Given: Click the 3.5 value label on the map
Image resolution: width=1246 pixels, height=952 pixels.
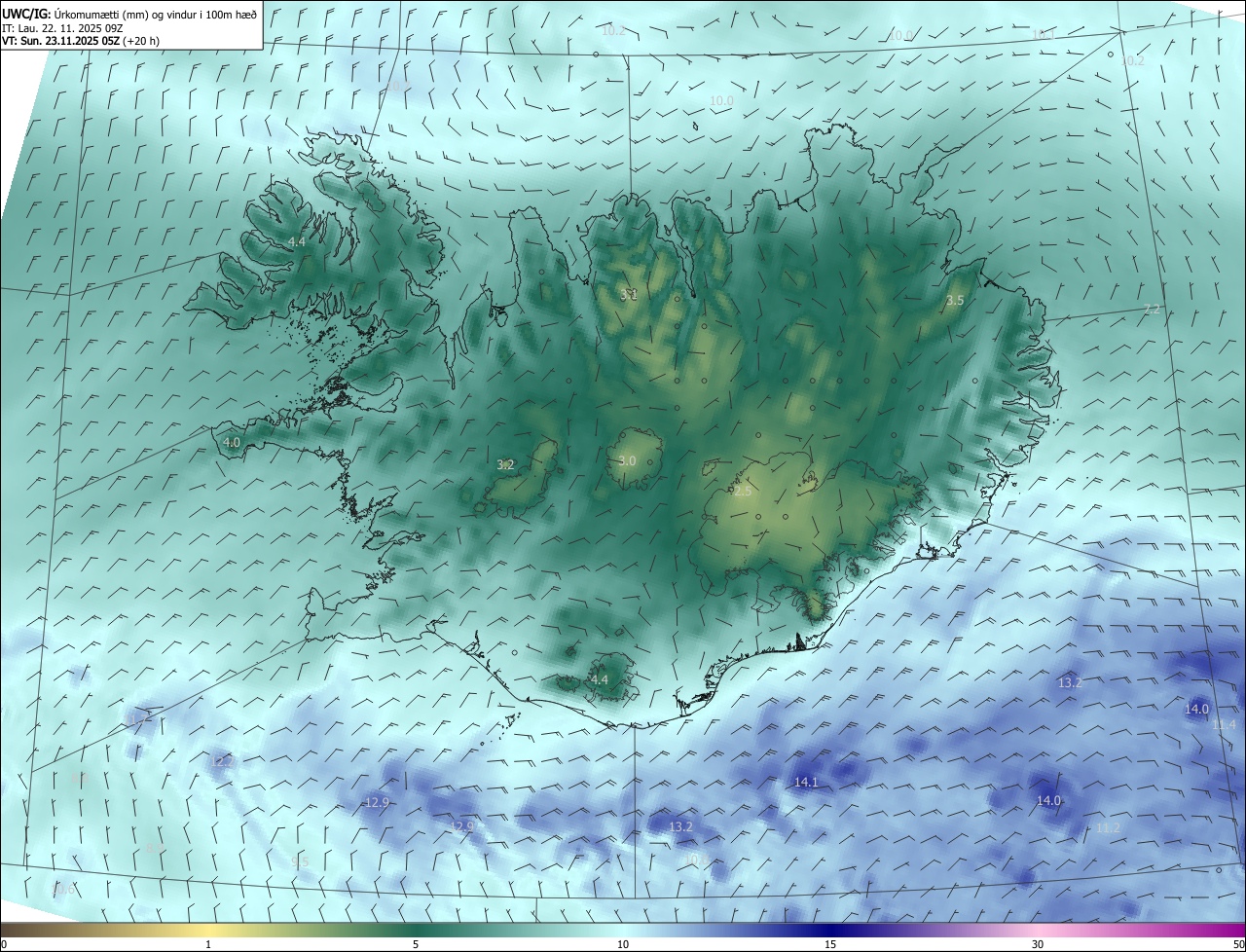Looking at the screenshot, I should click(x=955, y=301).
